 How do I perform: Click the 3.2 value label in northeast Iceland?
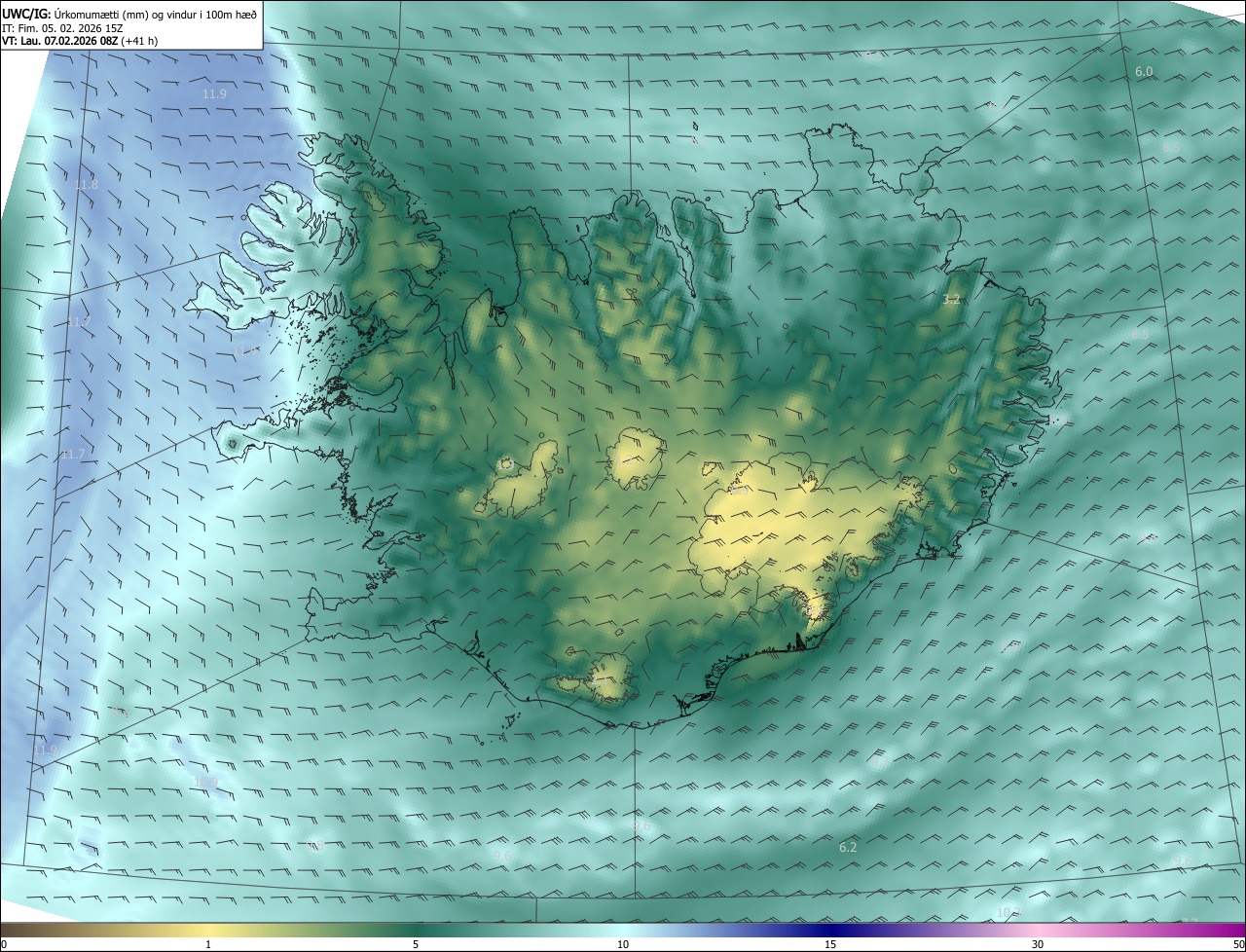coord(952,300)
